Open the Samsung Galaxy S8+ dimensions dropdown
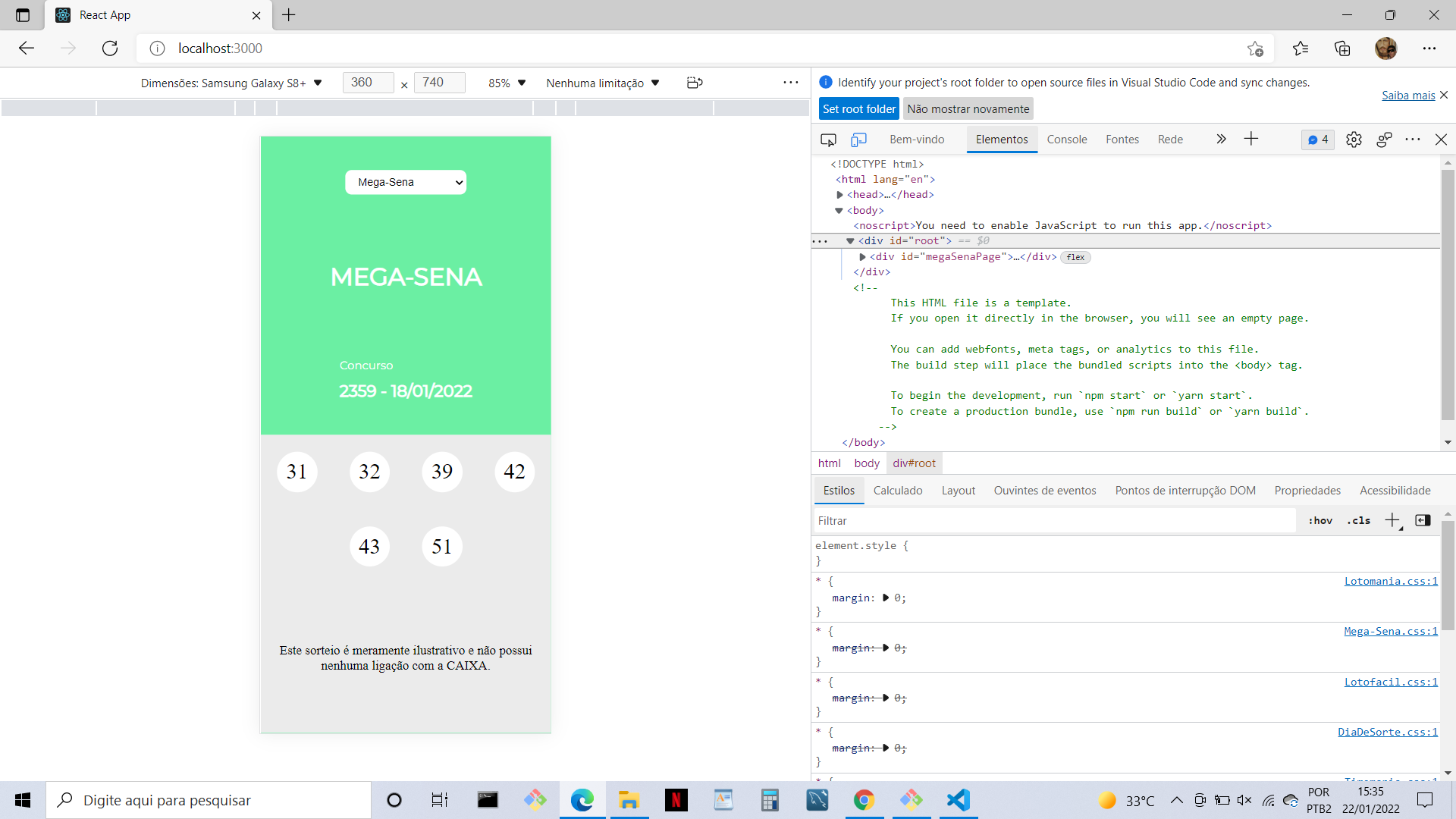1456x819 pixels. click(x=231, y=83)
